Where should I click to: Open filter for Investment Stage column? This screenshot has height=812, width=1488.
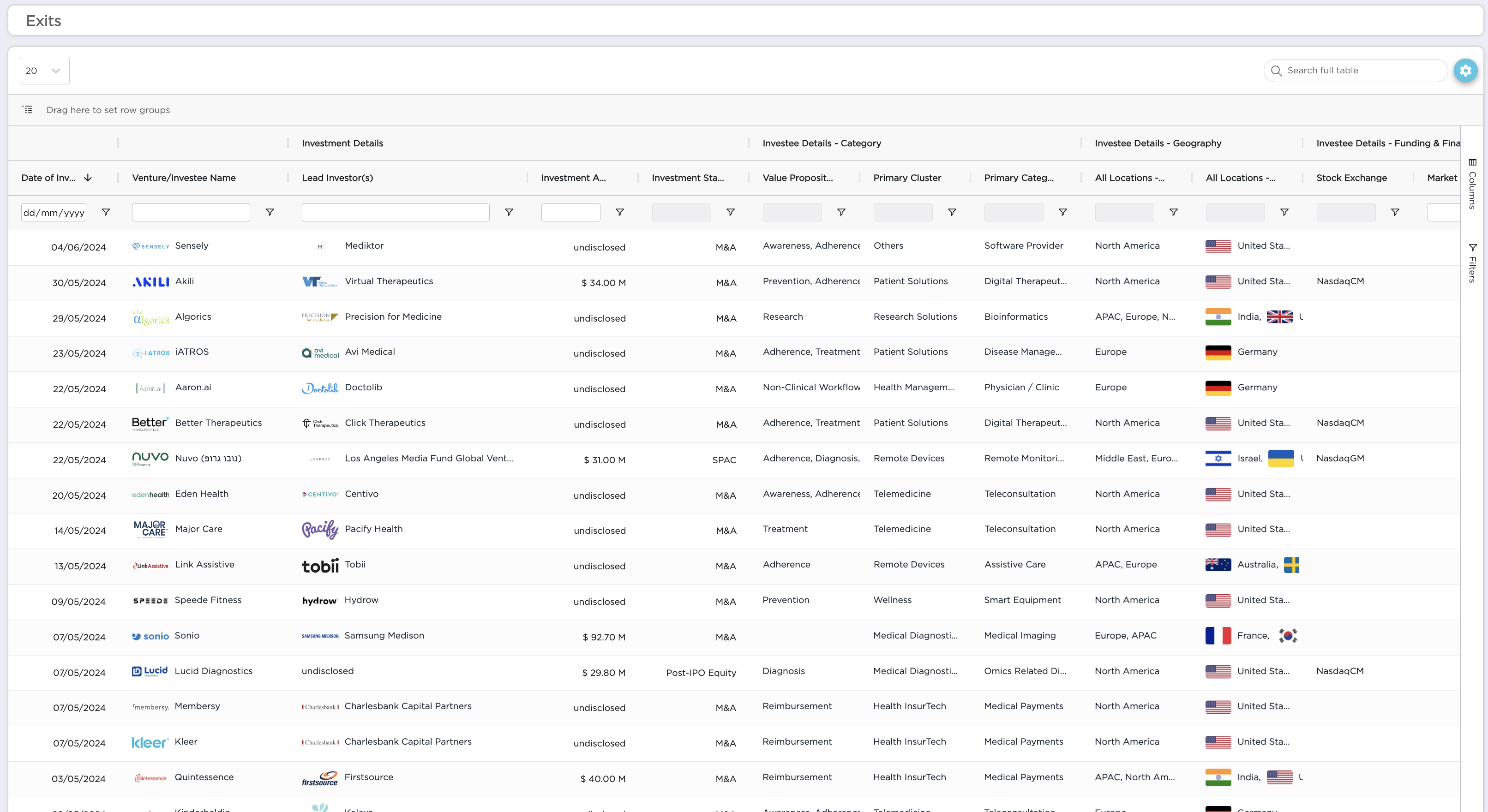coord(731,213)
